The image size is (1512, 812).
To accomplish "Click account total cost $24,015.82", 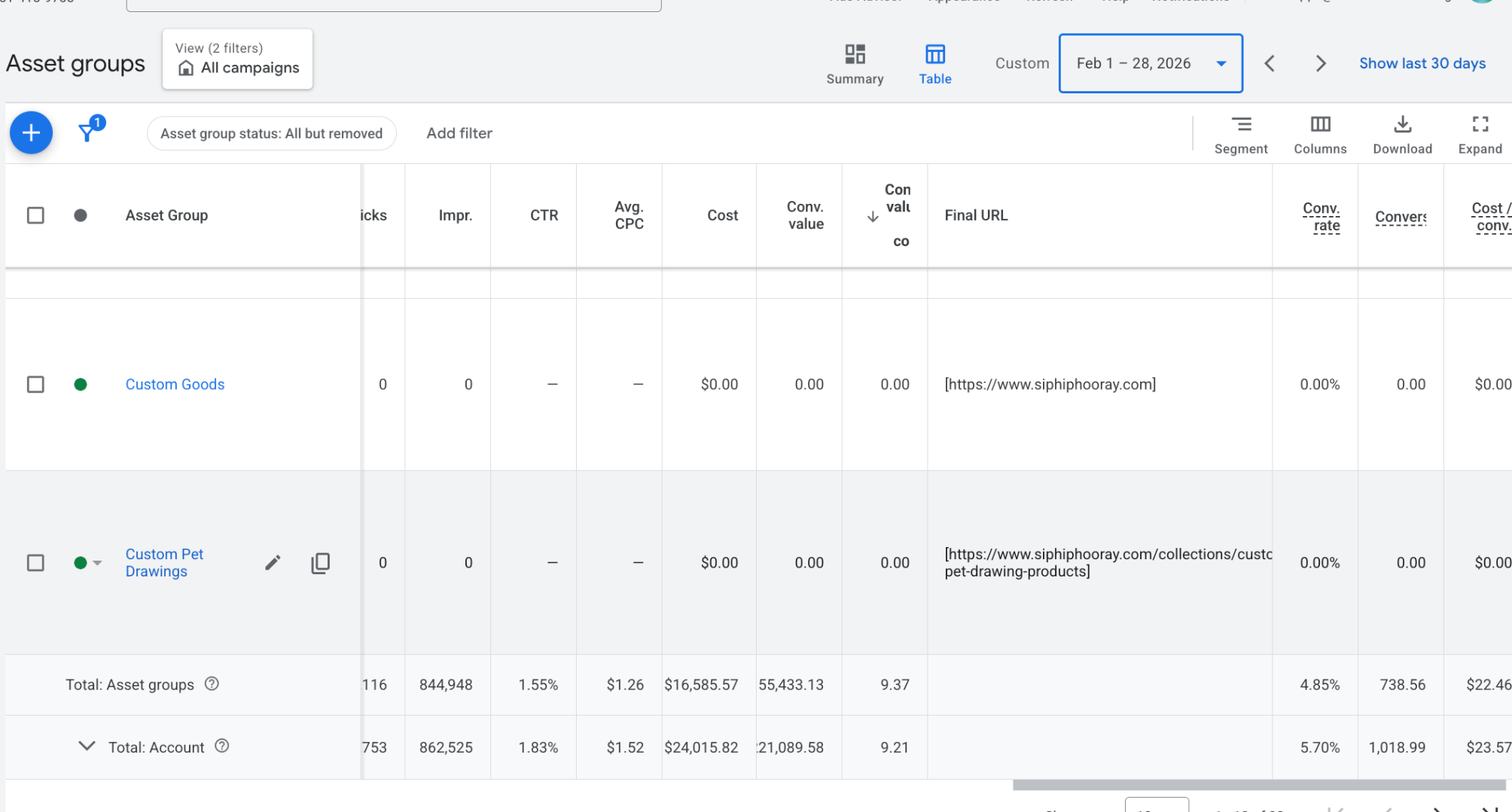I will click(701, 747).
